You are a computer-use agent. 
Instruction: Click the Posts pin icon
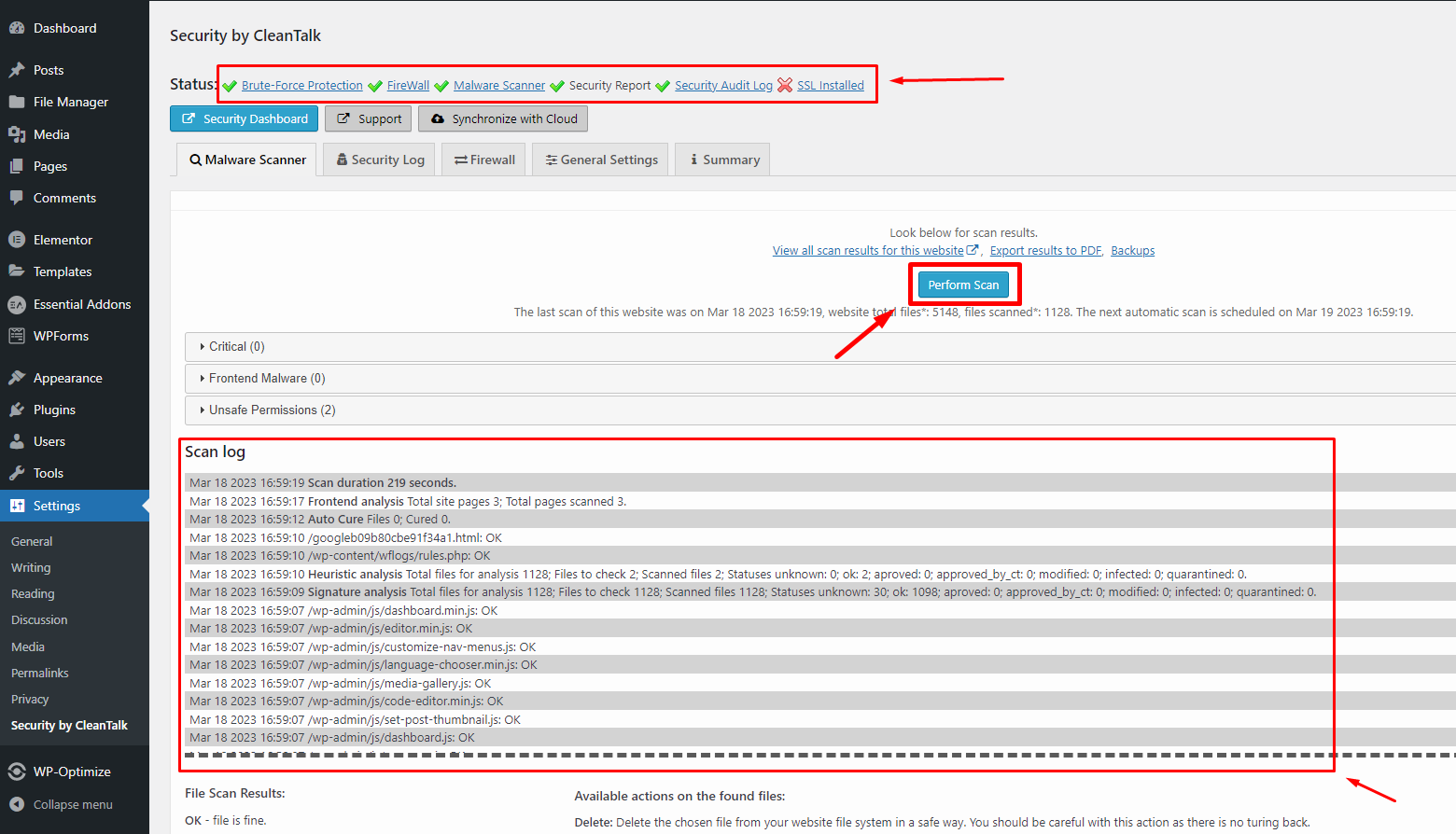[x=17, y=70]
